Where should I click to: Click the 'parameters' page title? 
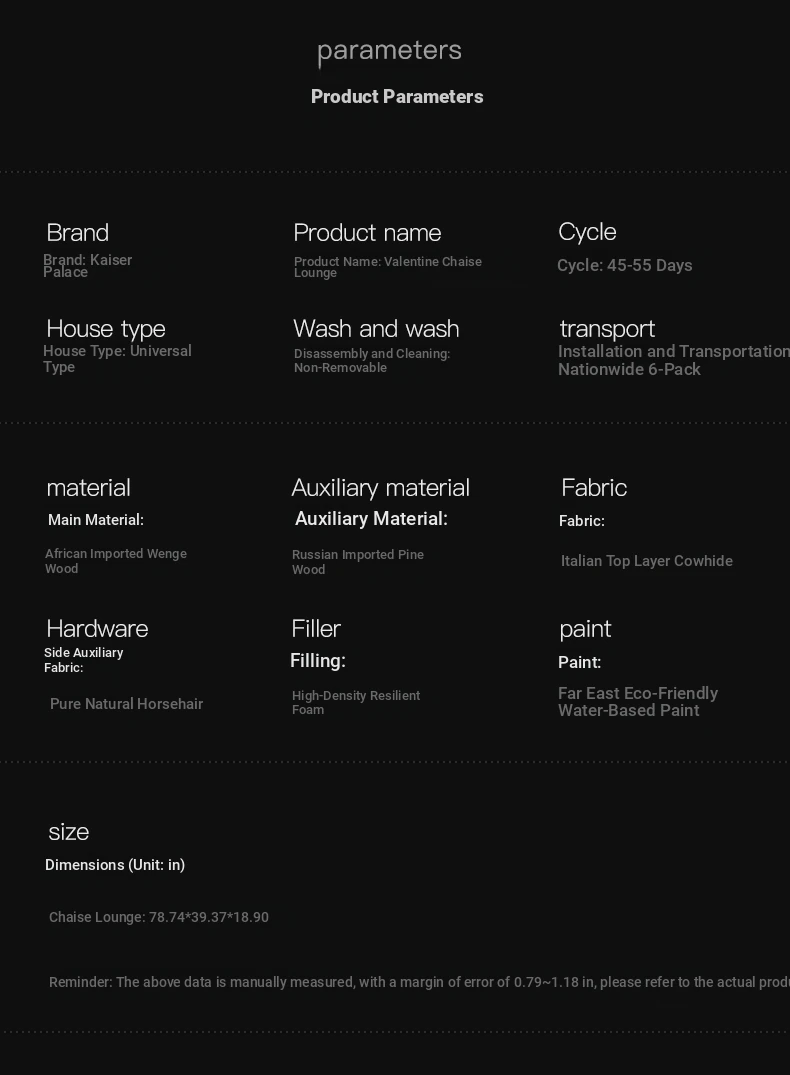(x=389, y=50)
